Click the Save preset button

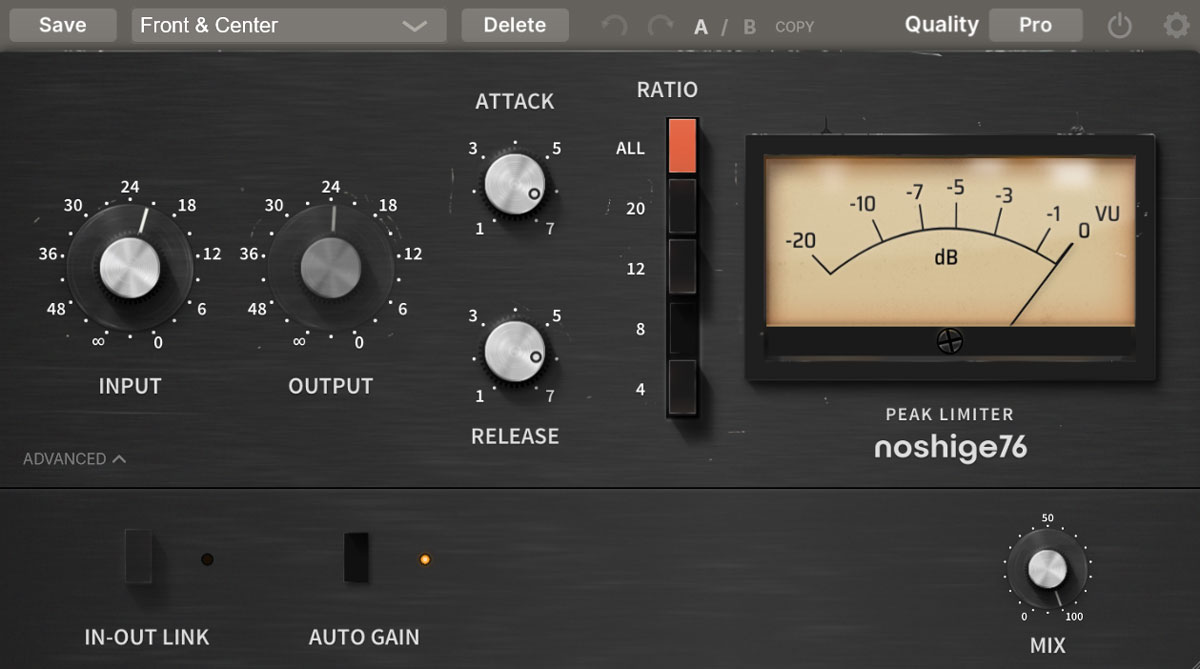[x=63, y=25]
